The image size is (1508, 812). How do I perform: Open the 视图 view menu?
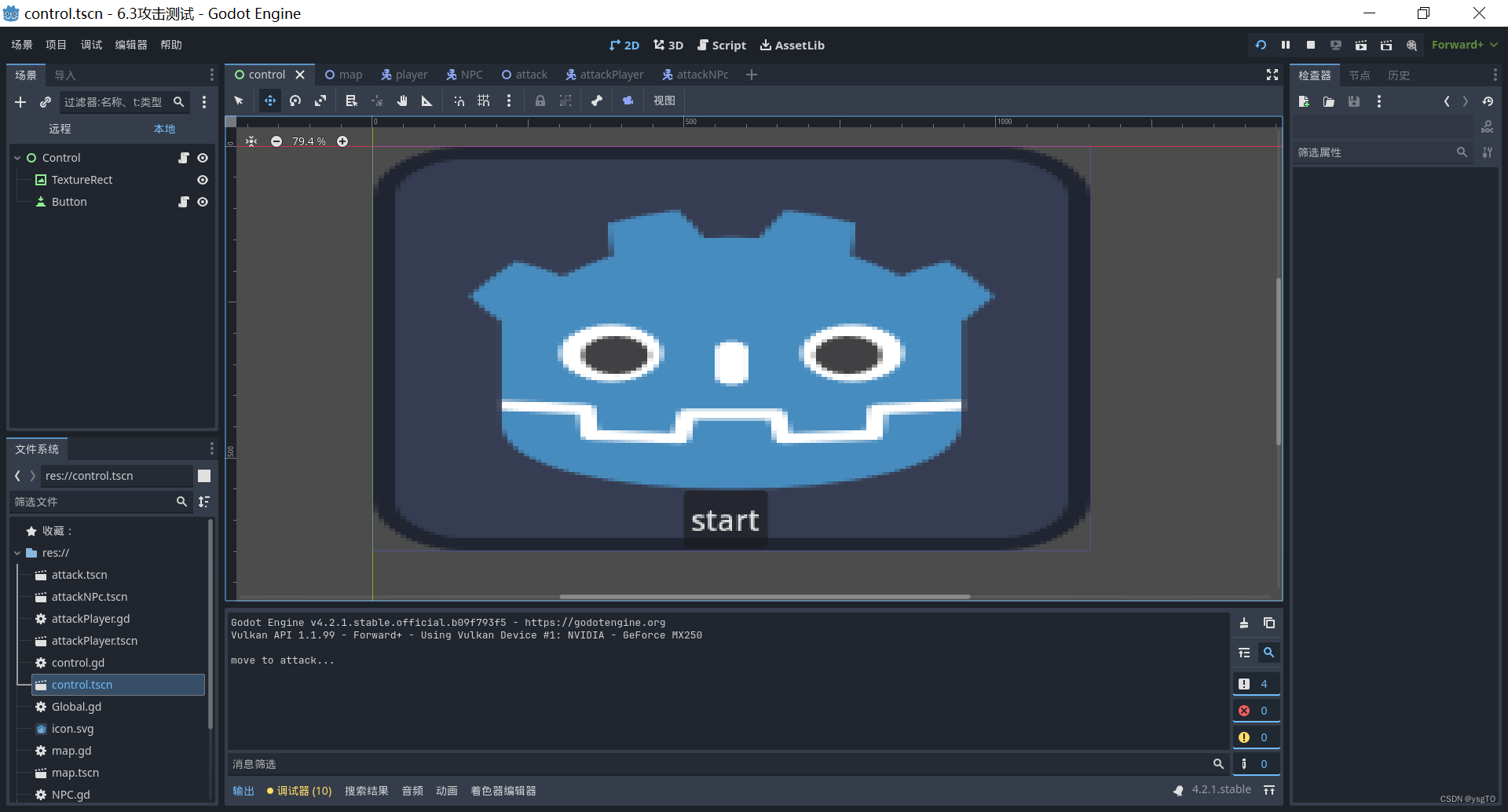664,101
